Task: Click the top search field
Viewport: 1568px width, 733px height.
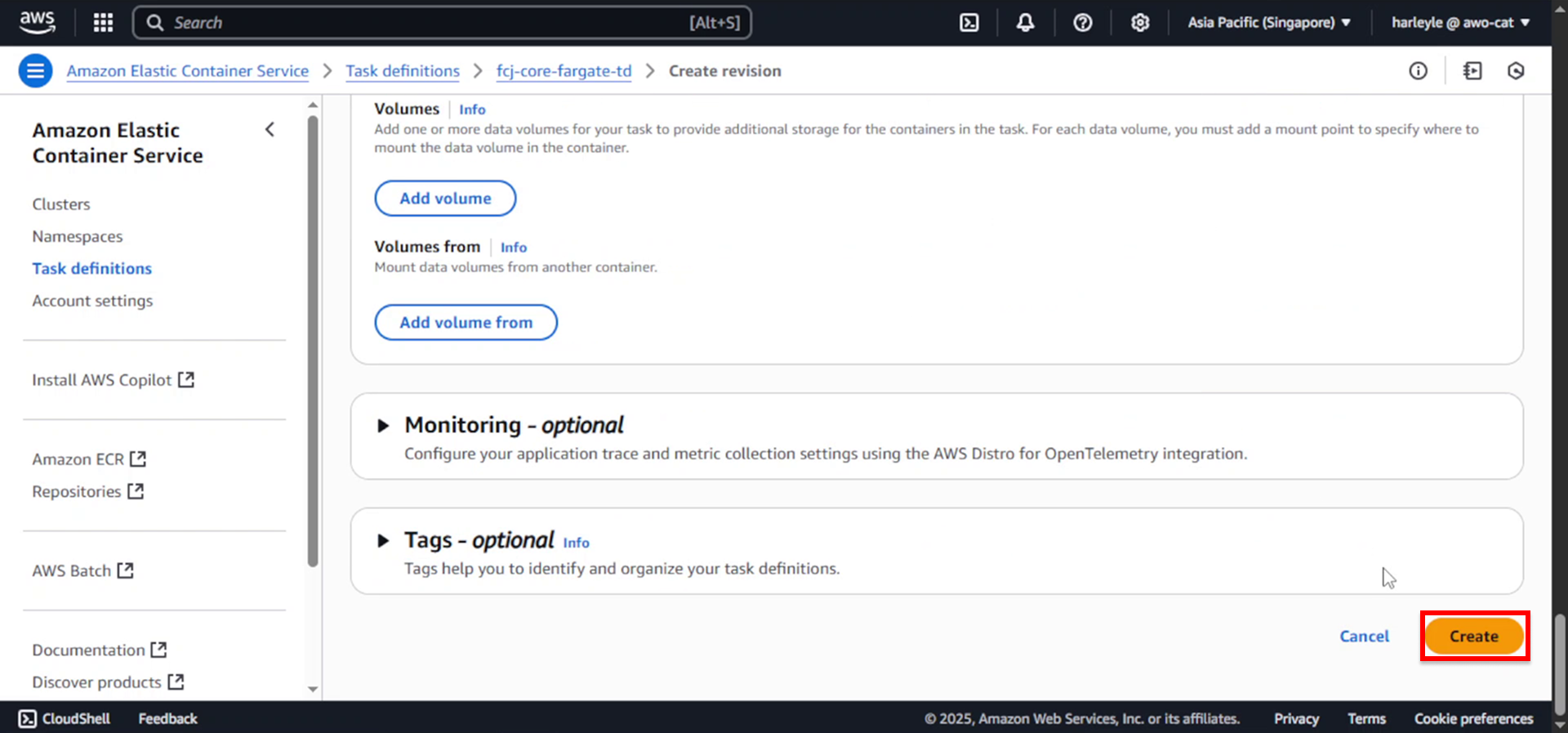Action: tap(442, 22)
